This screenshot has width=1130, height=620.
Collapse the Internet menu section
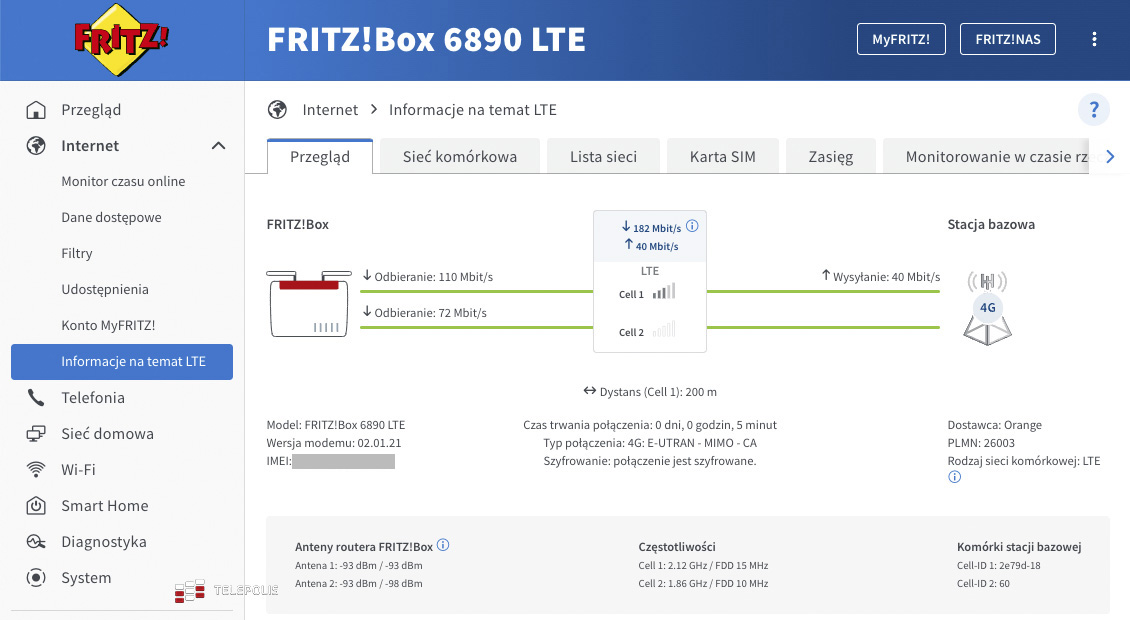click(x=218, y=146)
